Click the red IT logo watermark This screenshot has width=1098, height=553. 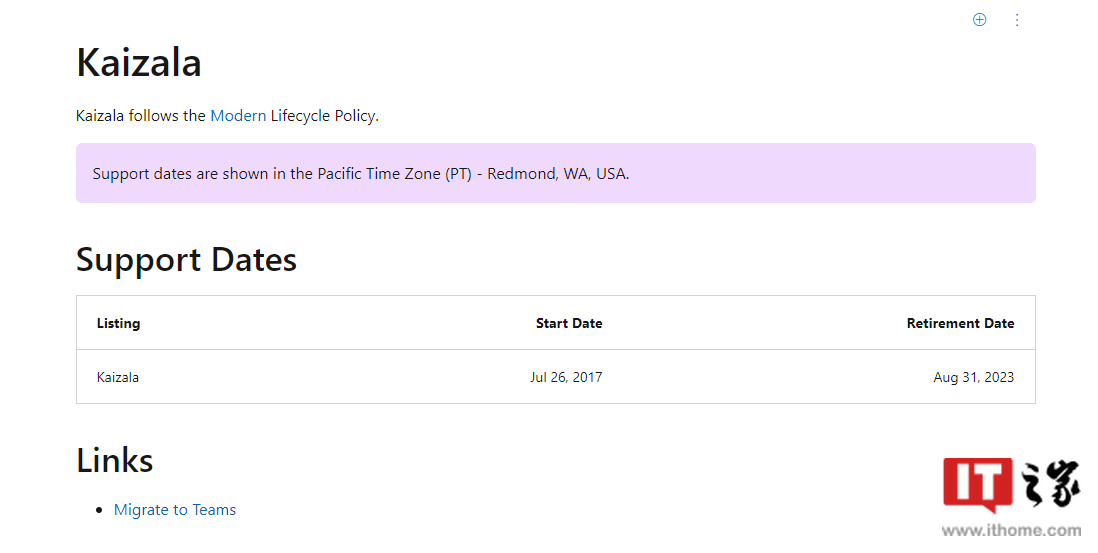pyautogui.click(x=977, y=484)
